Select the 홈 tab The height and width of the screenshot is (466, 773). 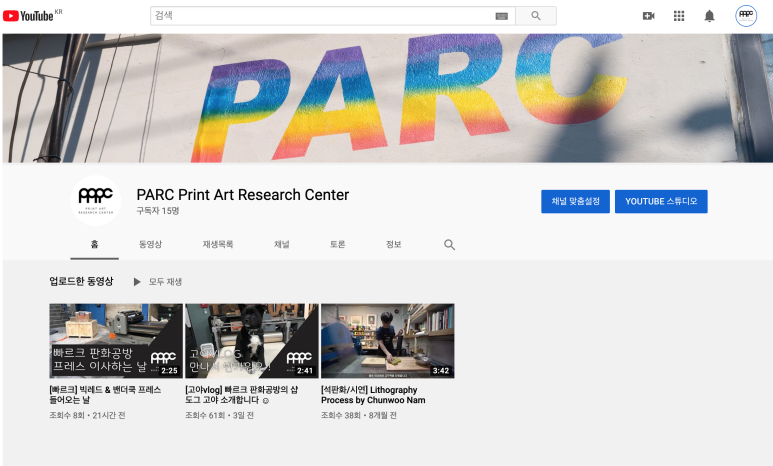click(x=94, y=244)
